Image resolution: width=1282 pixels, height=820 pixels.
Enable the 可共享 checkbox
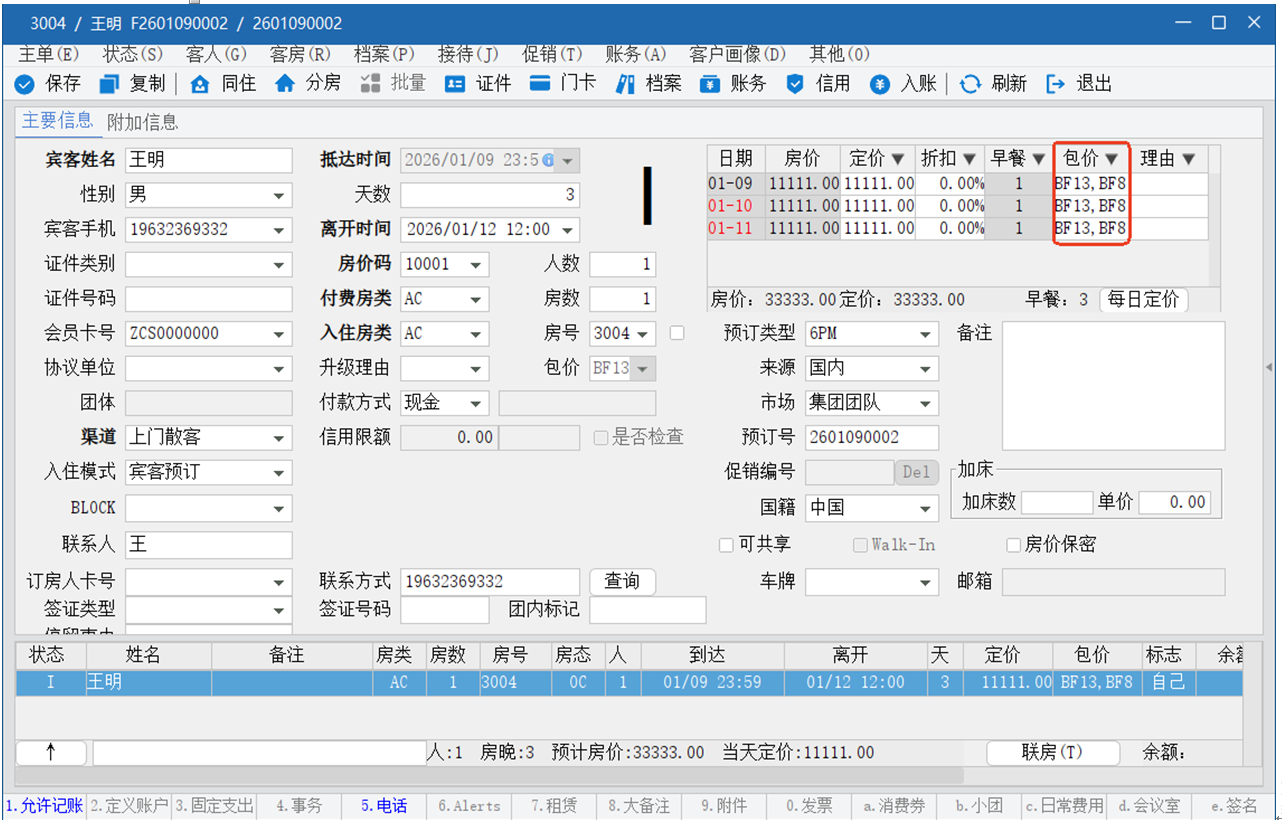pos(727,545)
